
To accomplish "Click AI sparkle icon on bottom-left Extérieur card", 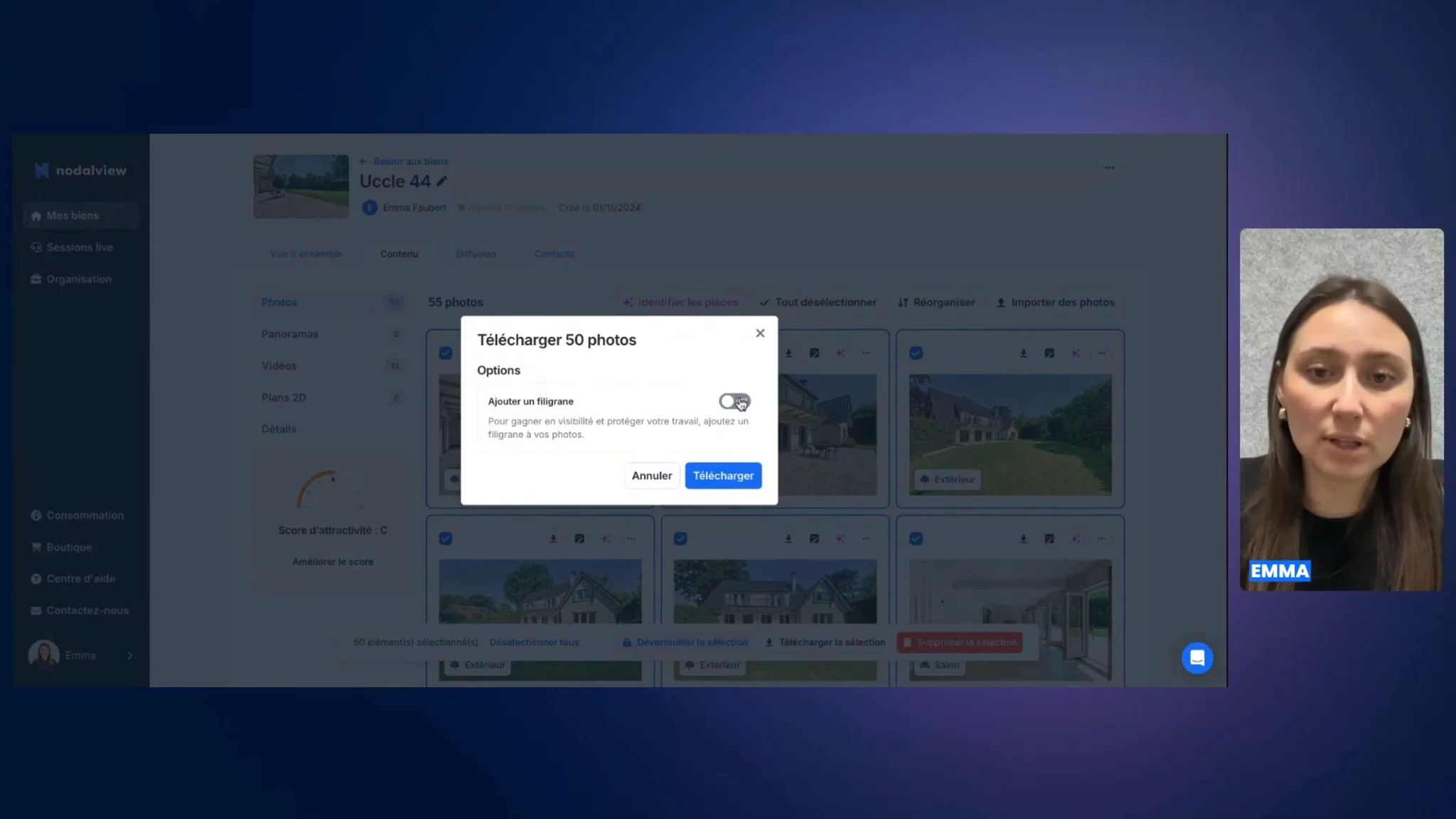I will pos(605,539).
